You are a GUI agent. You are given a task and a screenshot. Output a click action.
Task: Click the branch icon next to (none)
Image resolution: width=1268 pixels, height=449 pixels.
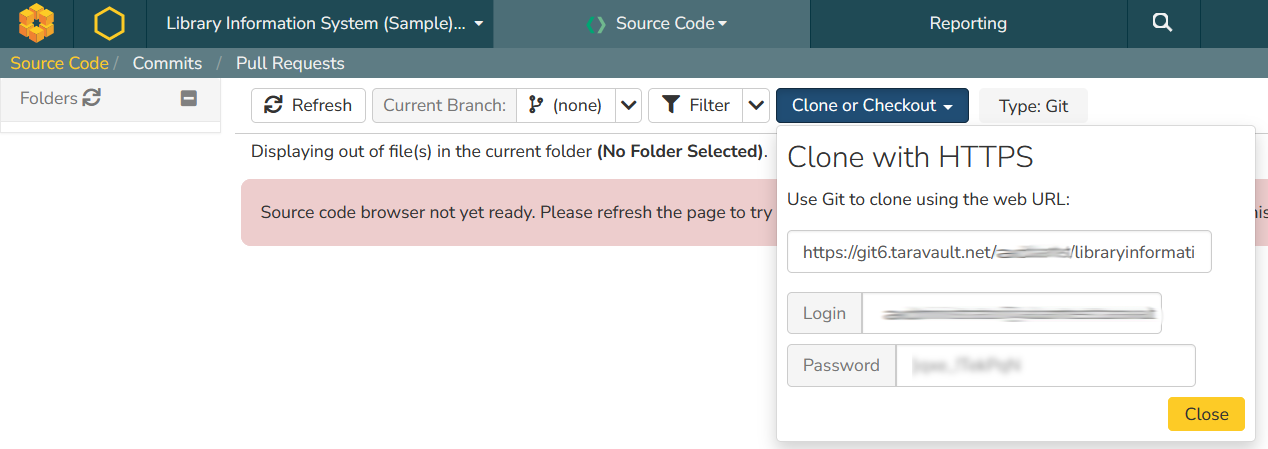click(536, 105)
